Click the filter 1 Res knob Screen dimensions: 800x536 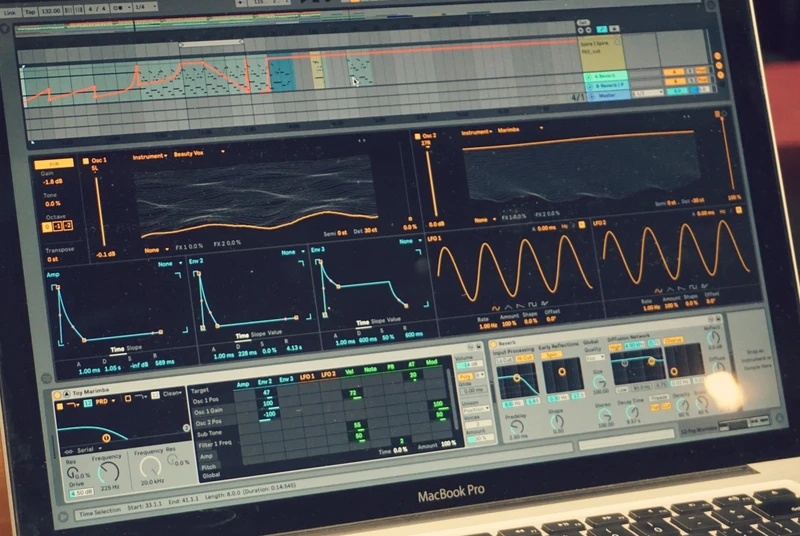[x=72, y=473]
